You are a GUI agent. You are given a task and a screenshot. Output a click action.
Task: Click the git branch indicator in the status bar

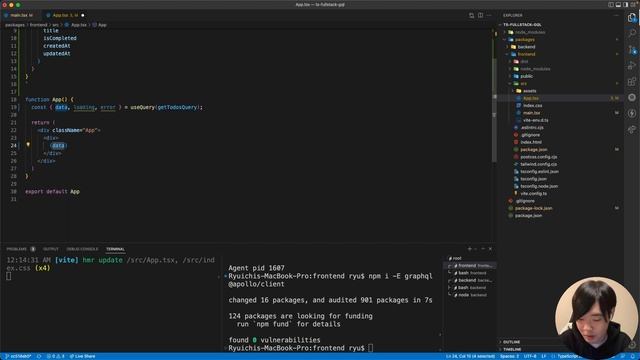pos(18,356)
